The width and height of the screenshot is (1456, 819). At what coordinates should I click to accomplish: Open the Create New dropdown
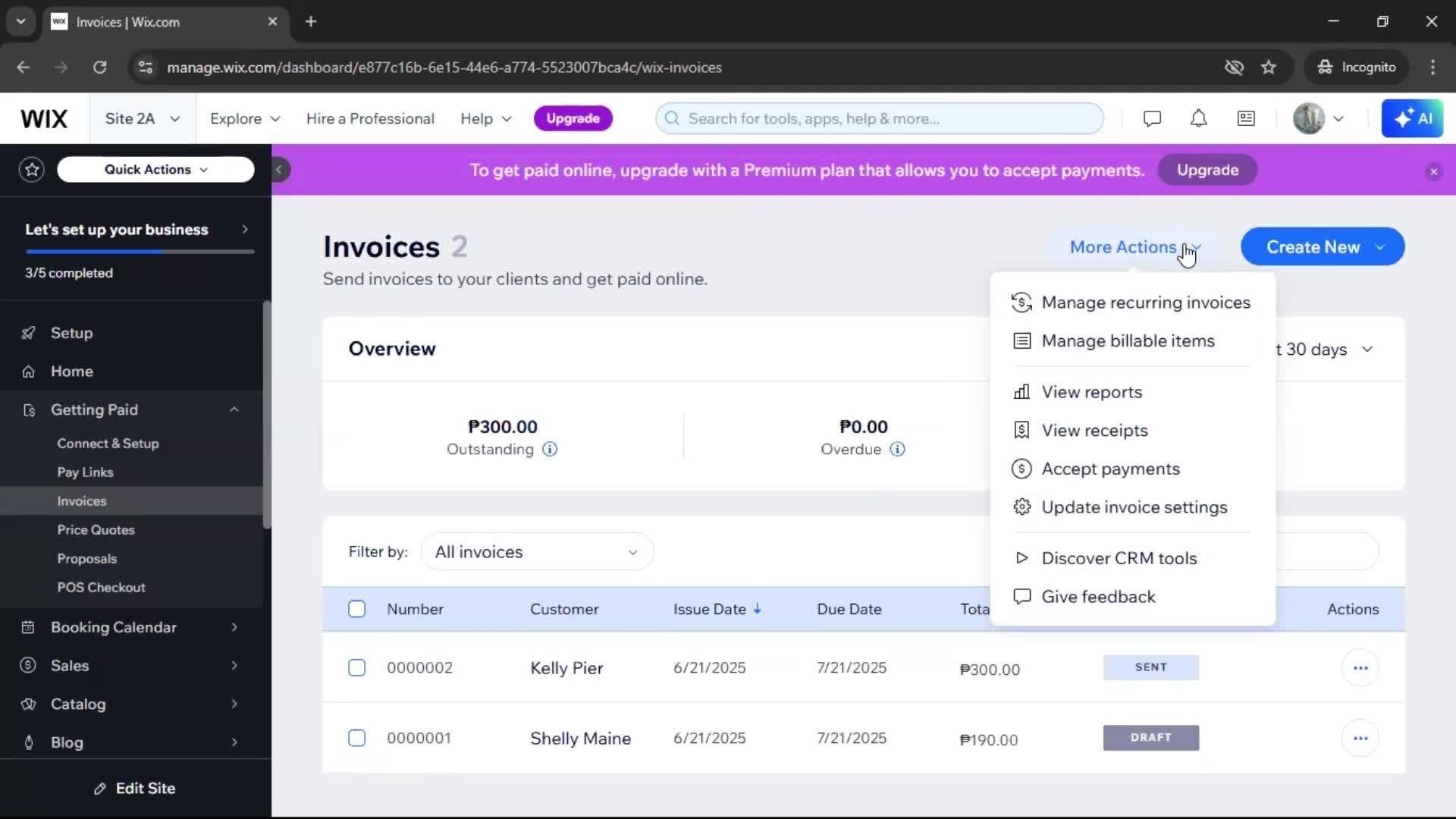tap(1323, 247)
